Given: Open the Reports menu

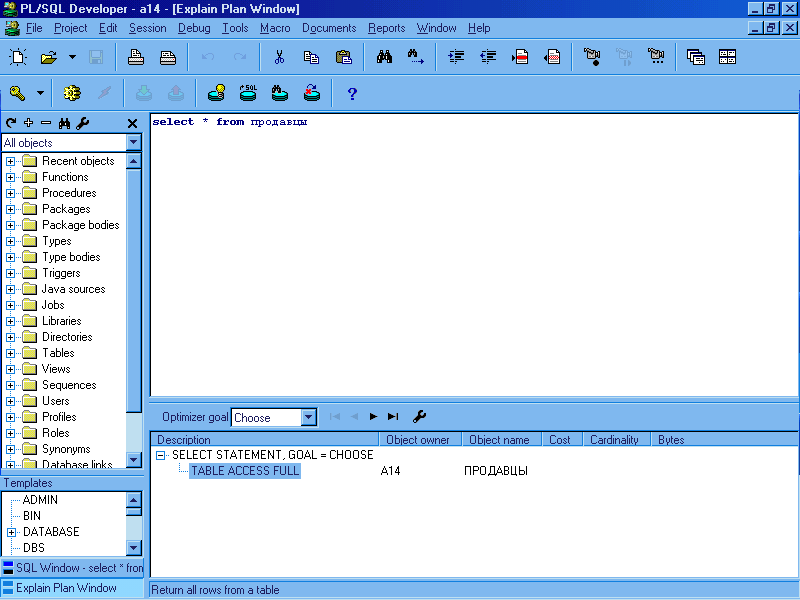Looking at the screenshot, I should click(x=386, y=28).
